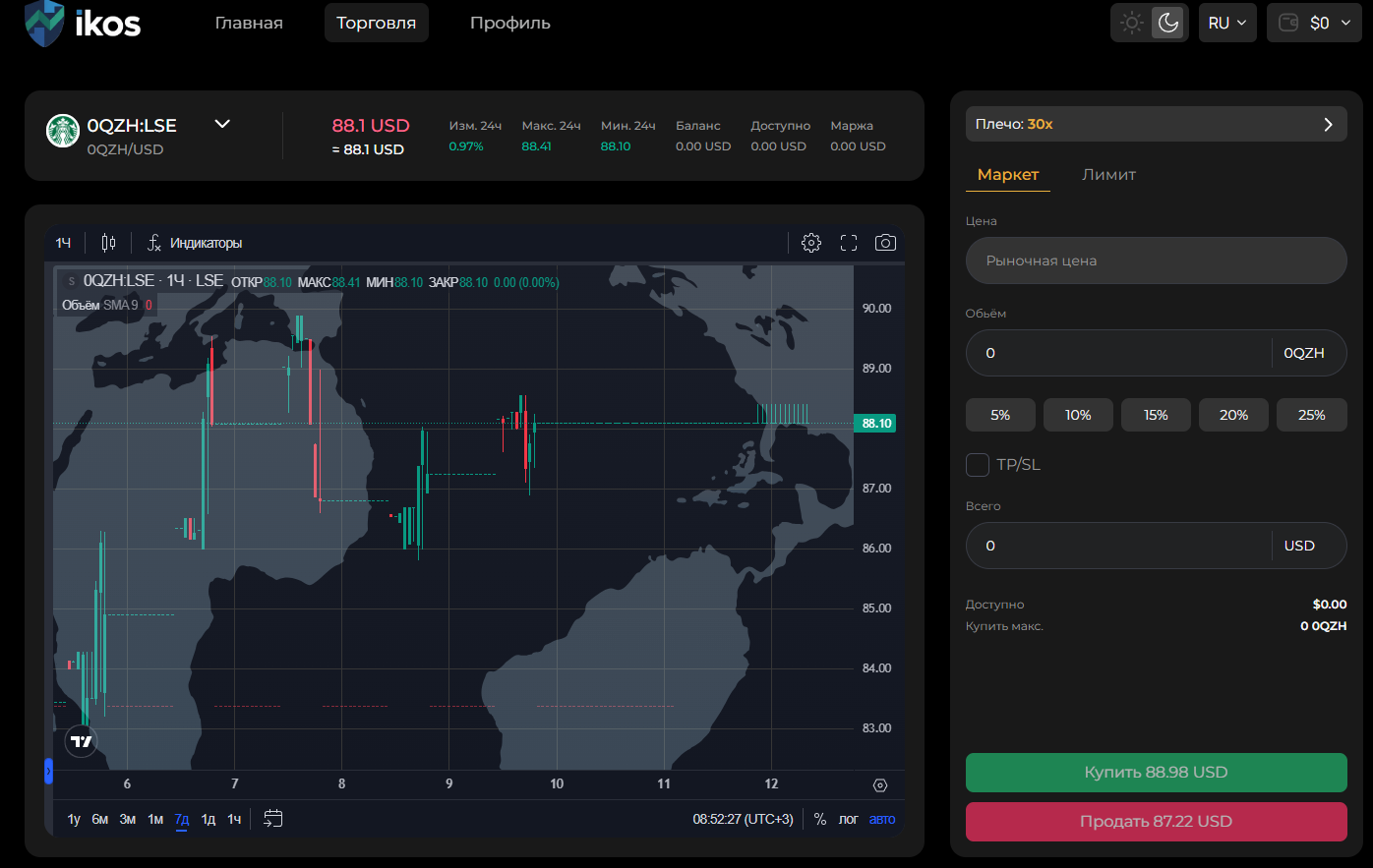The width and height of the screenshot is (1373, 868).
Task: Open go-to-date calendar icon
Action: pyautogui.click(x=273, y=818)
